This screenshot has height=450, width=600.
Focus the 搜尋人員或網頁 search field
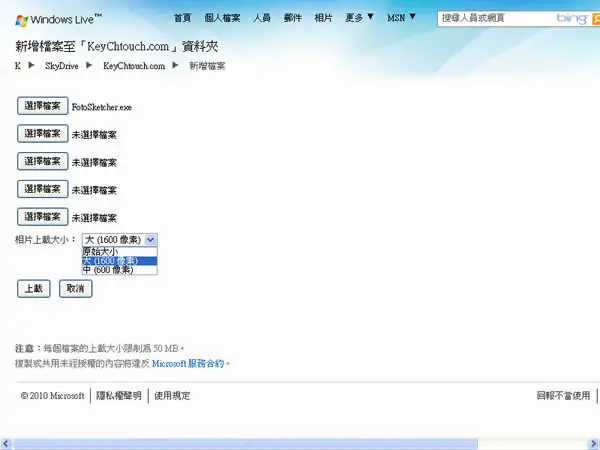[x=497, y=18]
